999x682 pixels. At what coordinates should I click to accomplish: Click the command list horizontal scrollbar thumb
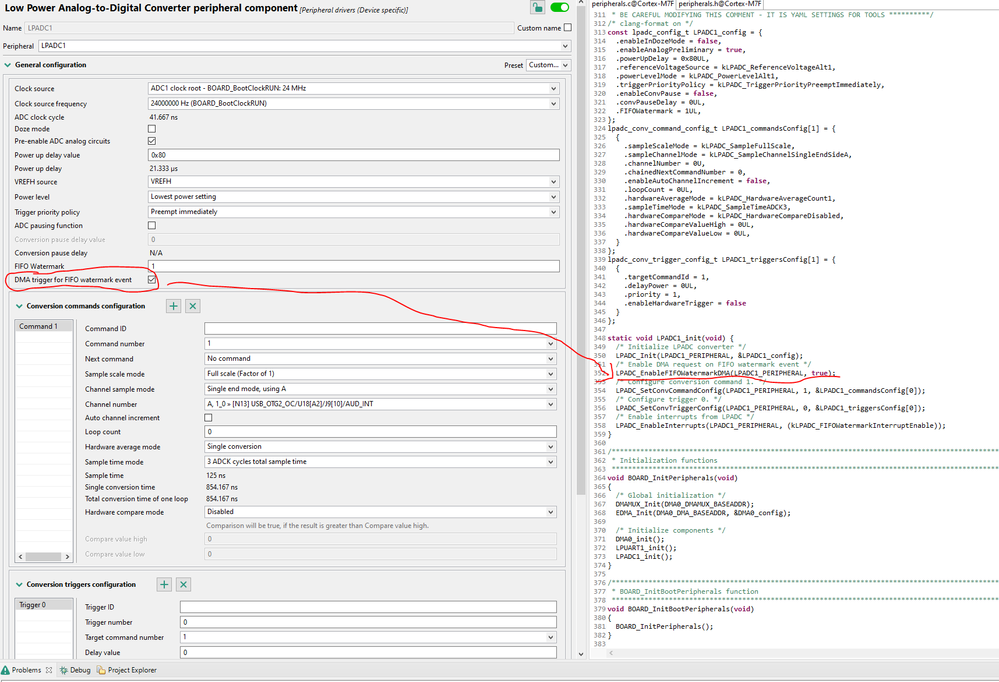(x=43, y=556)
